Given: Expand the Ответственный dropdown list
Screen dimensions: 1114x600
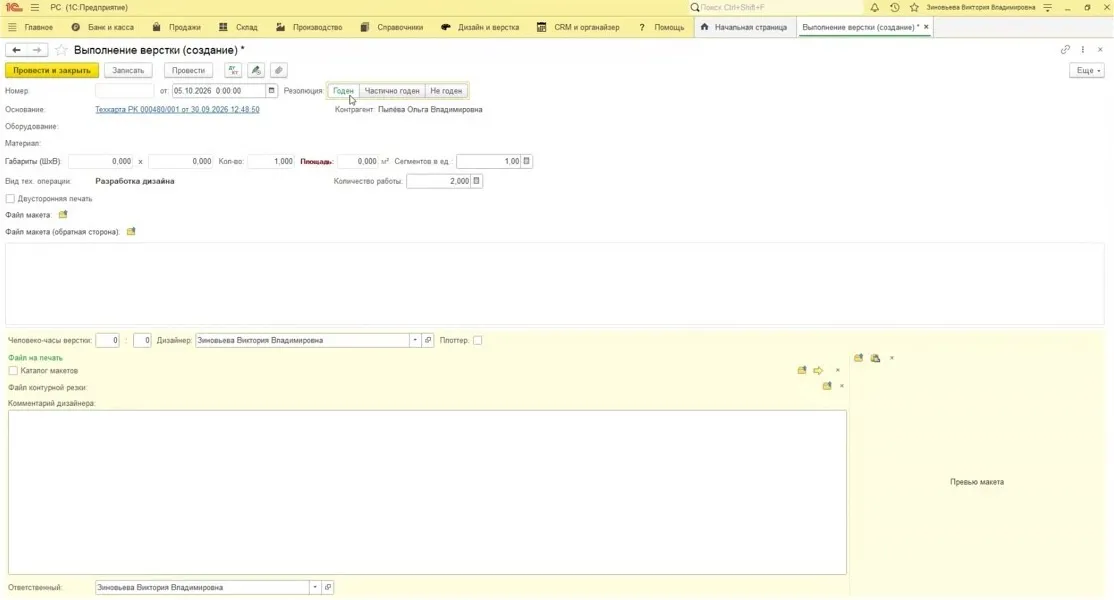Looking at the screenshot, I should click(x=315, y=587).
